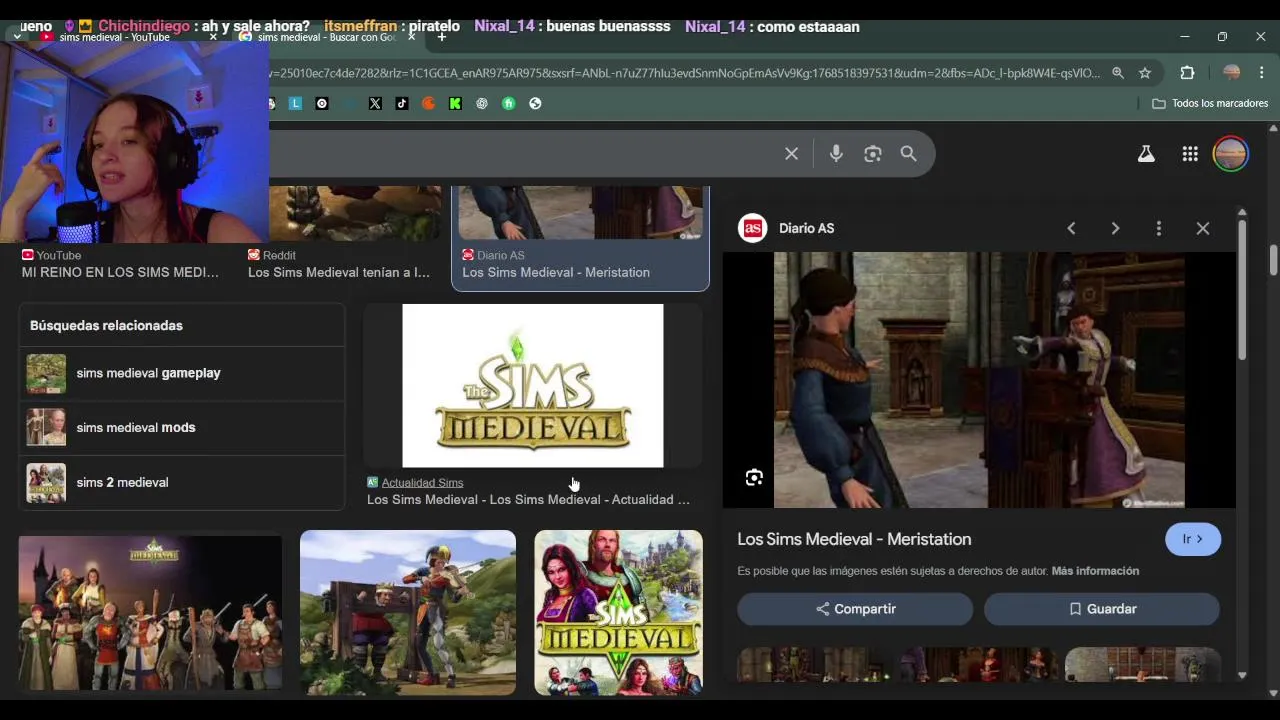Open a new browser tab
The height and width of the screenshot is (720, 1280).
[x=442, y=37]
